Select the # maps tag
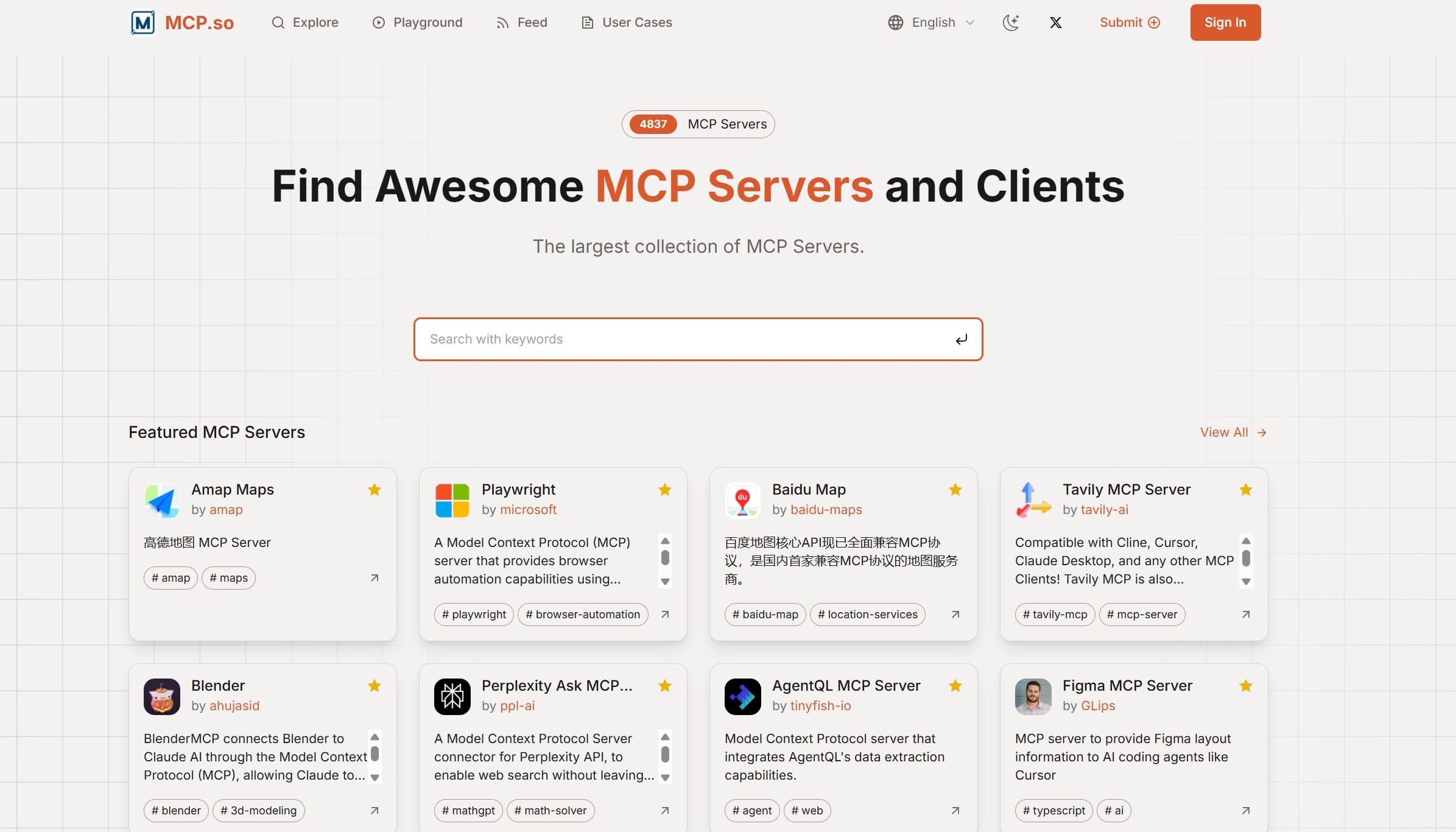This screenshot has width=1456, height=832. pyautogui.click(x=228, y=578)
